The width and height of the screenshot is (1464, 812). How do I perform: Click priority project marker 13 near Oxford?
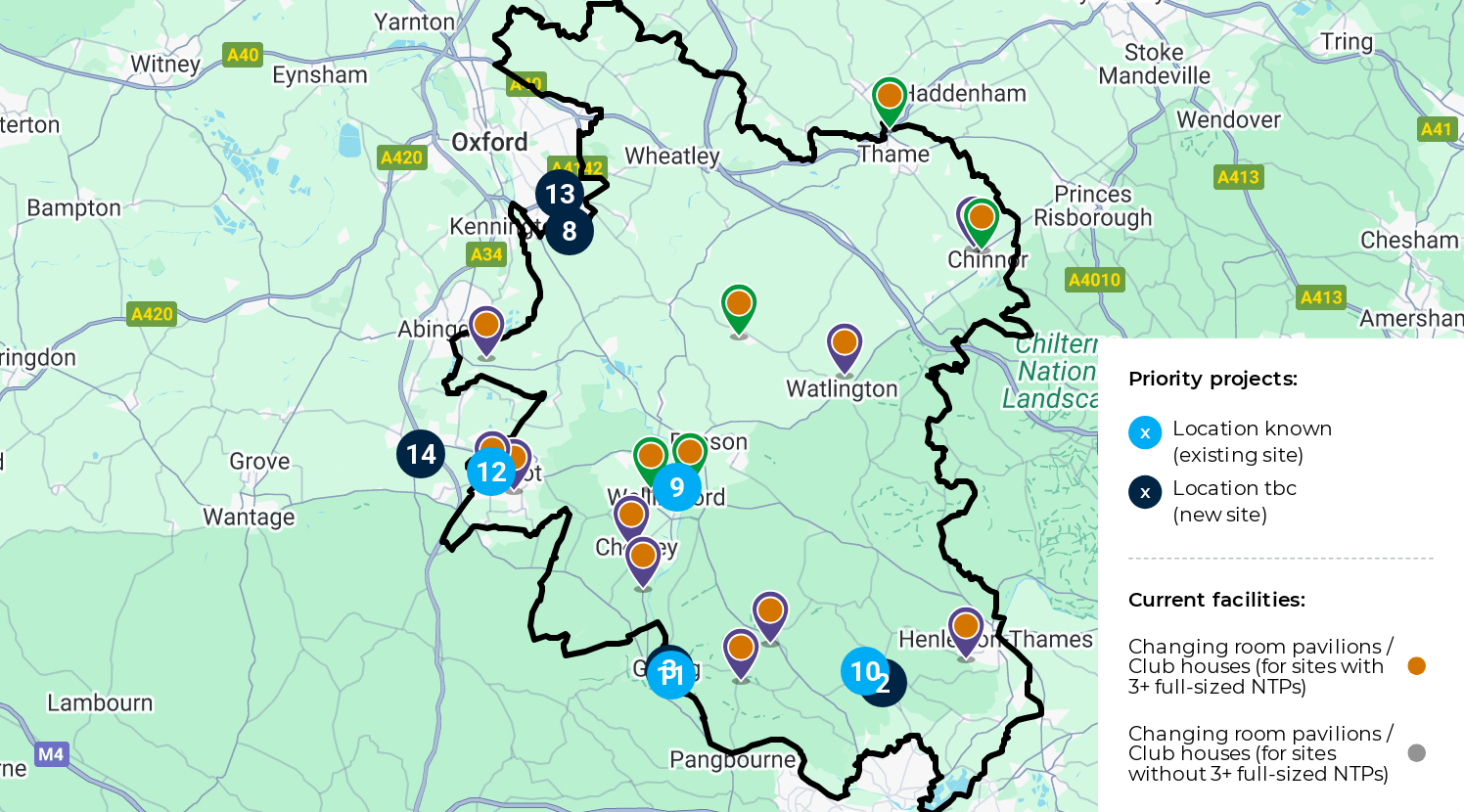(x=560, y=194)
